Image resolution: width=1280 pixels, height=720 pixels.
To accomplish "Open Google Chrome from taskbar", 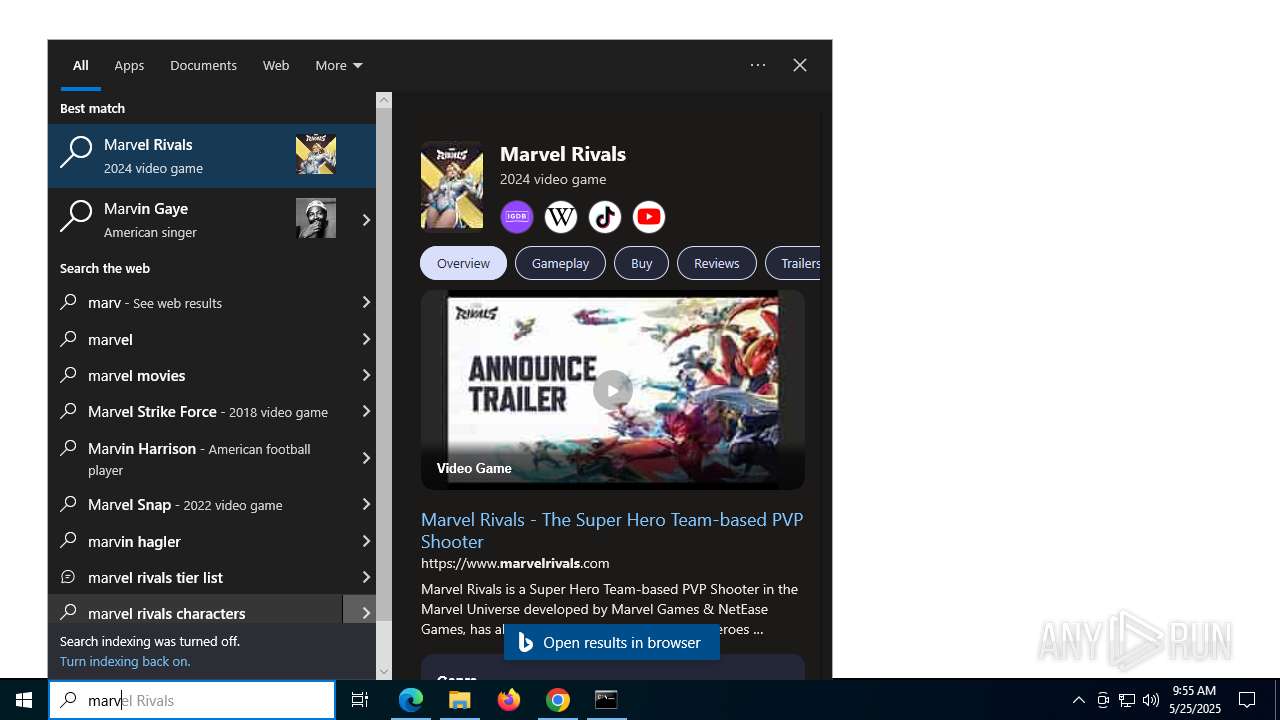I will tap(558, 700).
